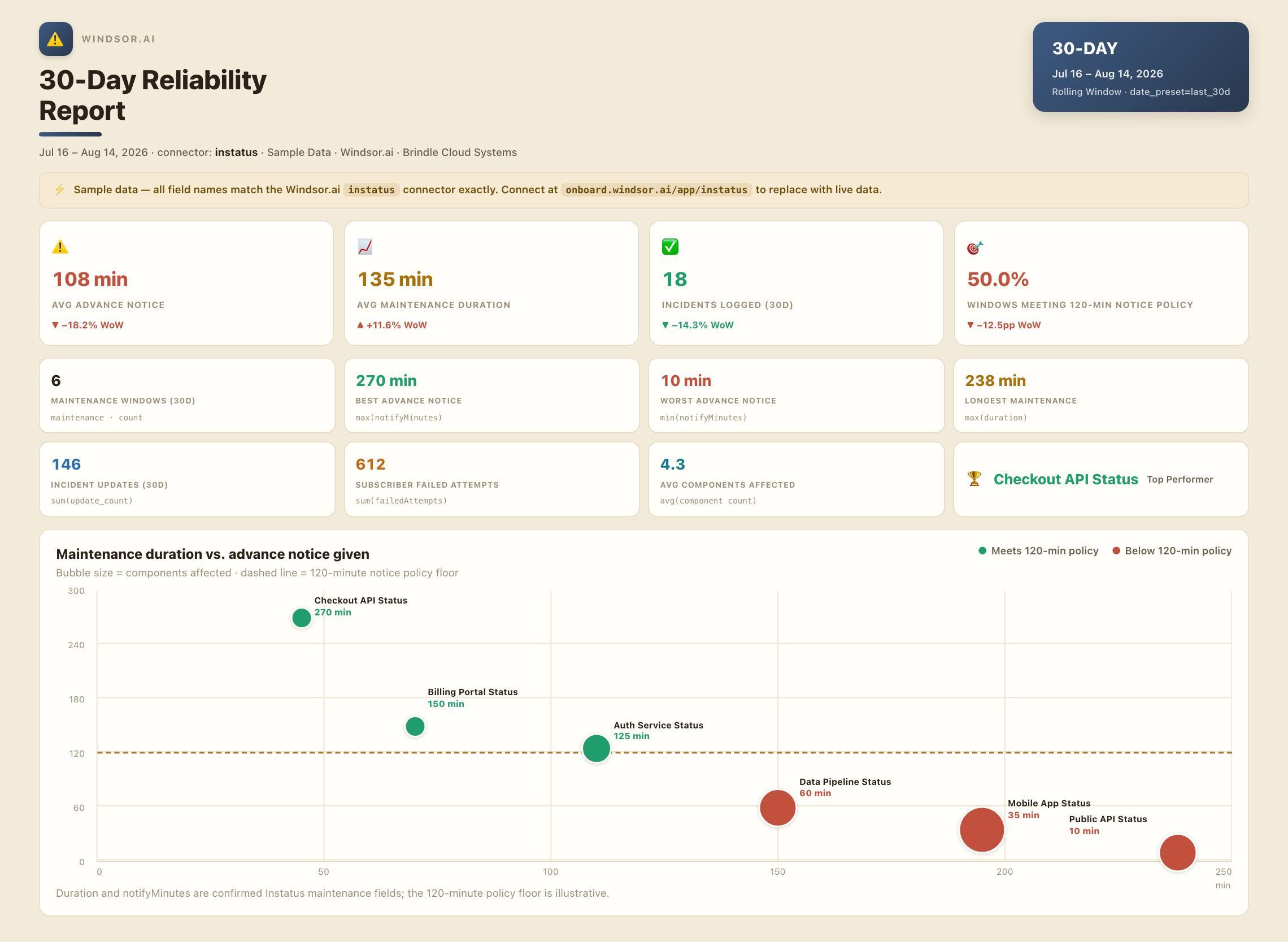This screenshot has height=942, width=1288.
Task: Click the instatus code tag in banner
Action: coord(371,190)
